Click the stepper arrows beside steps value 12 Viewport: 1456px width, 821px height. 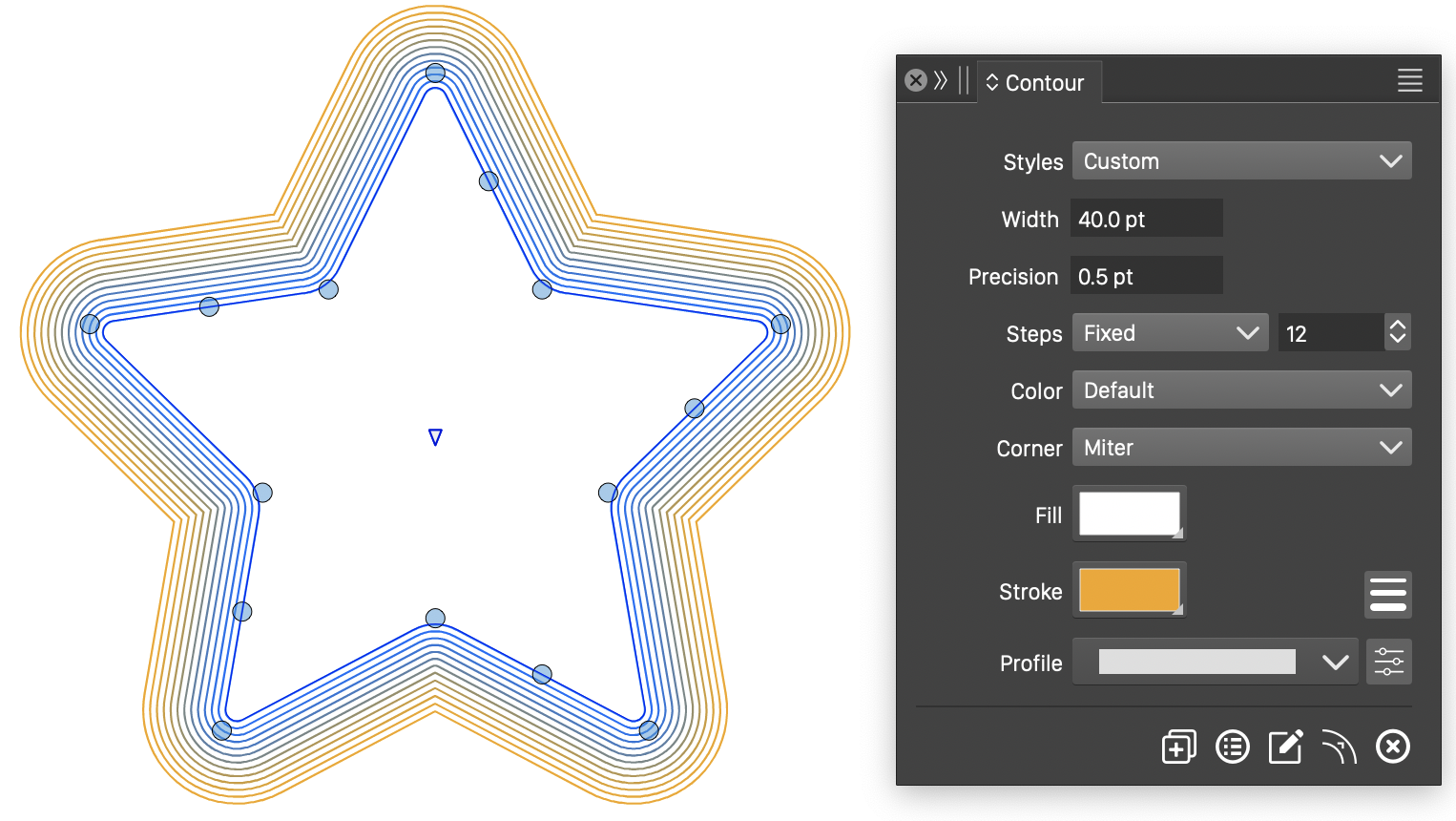[1398, 332]
